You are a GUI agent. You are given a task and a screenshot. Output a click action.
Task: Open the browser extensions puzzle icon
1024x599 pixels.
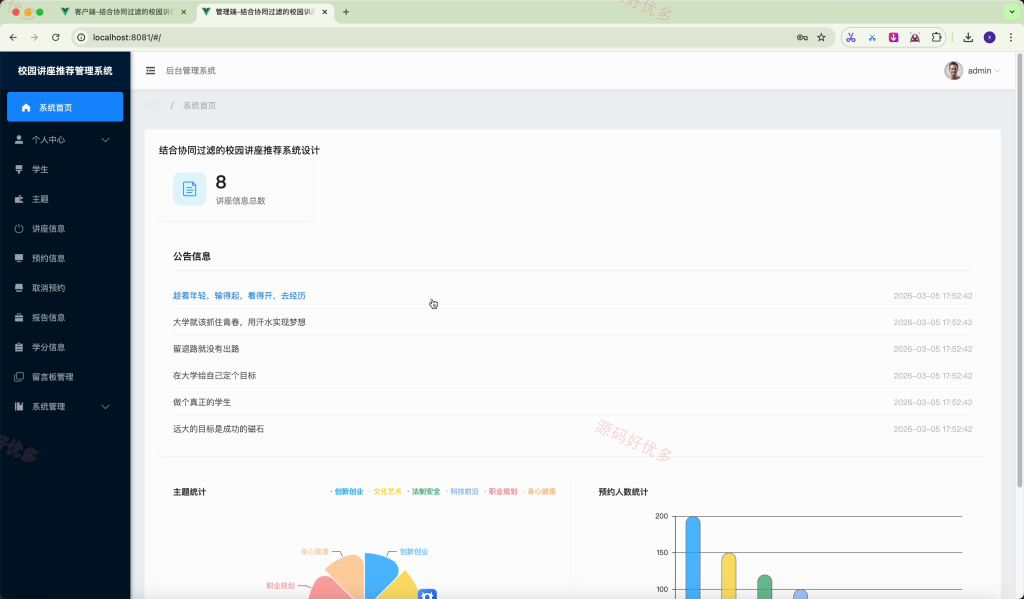936,37
